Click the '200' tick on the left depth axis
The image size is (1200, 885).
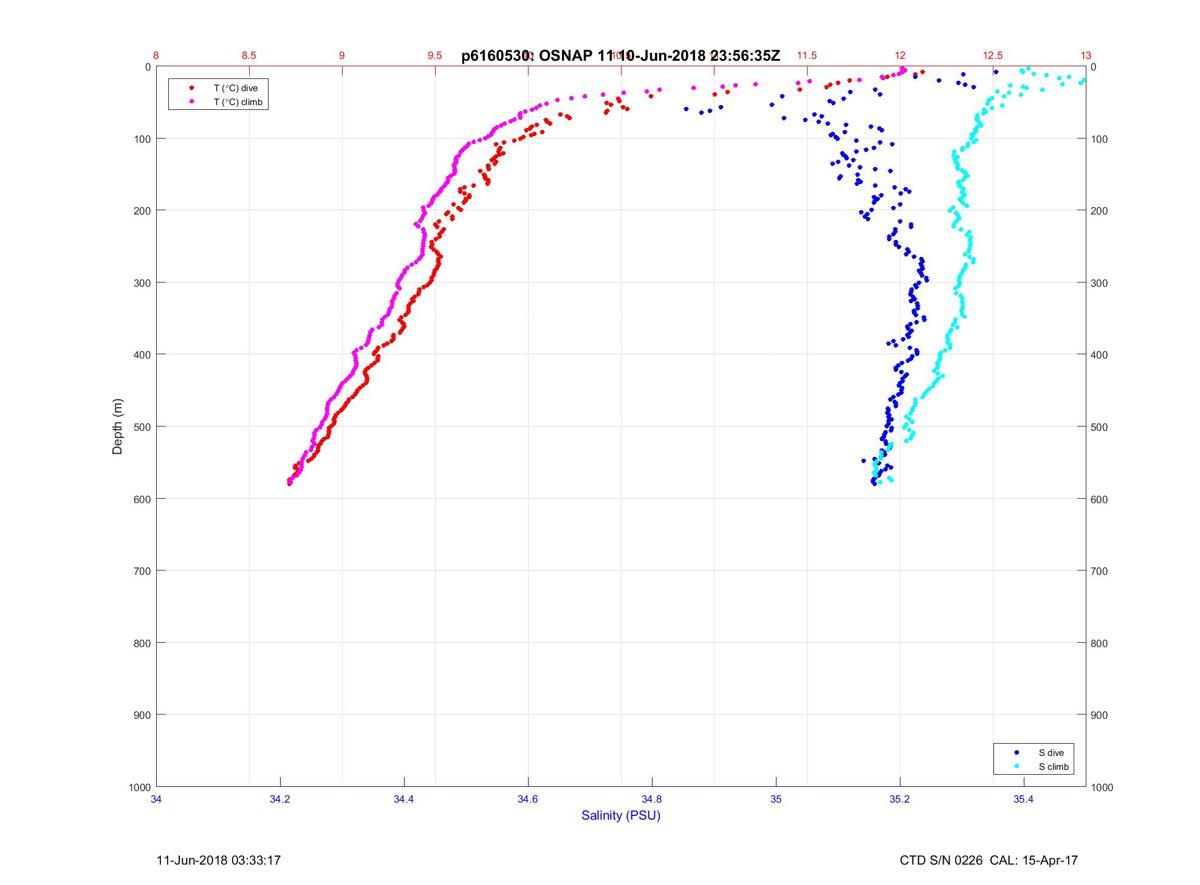141,211
